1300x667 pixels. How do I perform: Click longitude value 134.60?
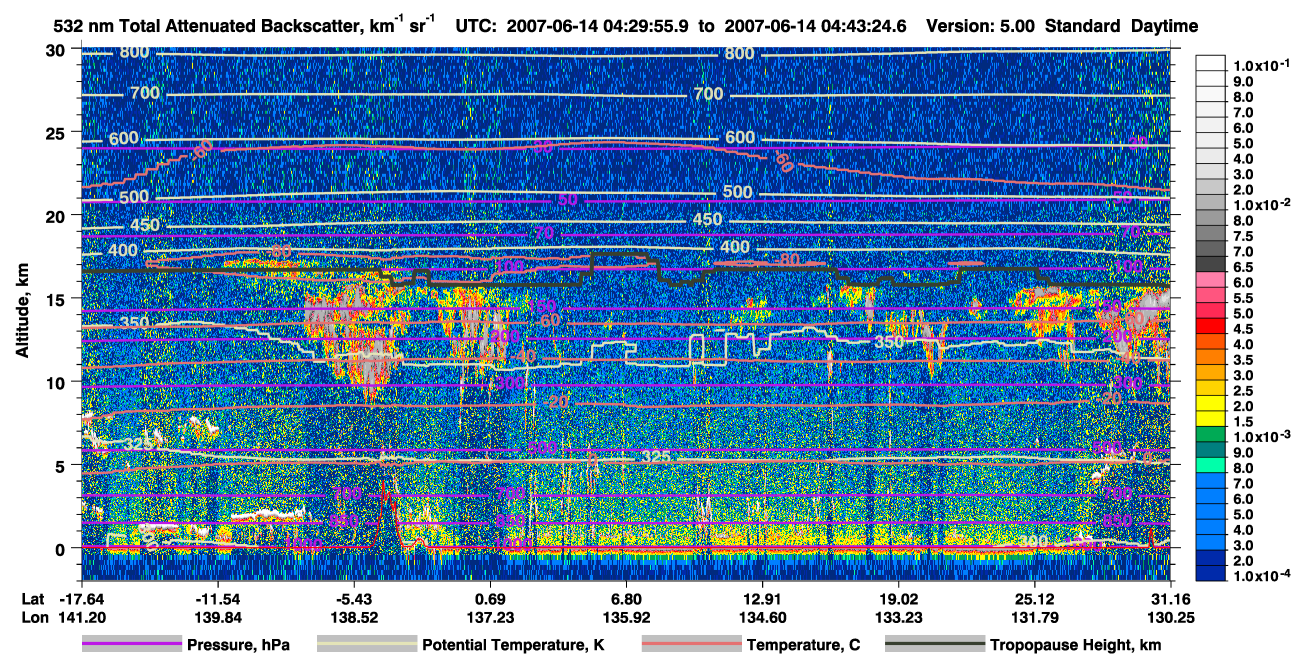point(762,617)
